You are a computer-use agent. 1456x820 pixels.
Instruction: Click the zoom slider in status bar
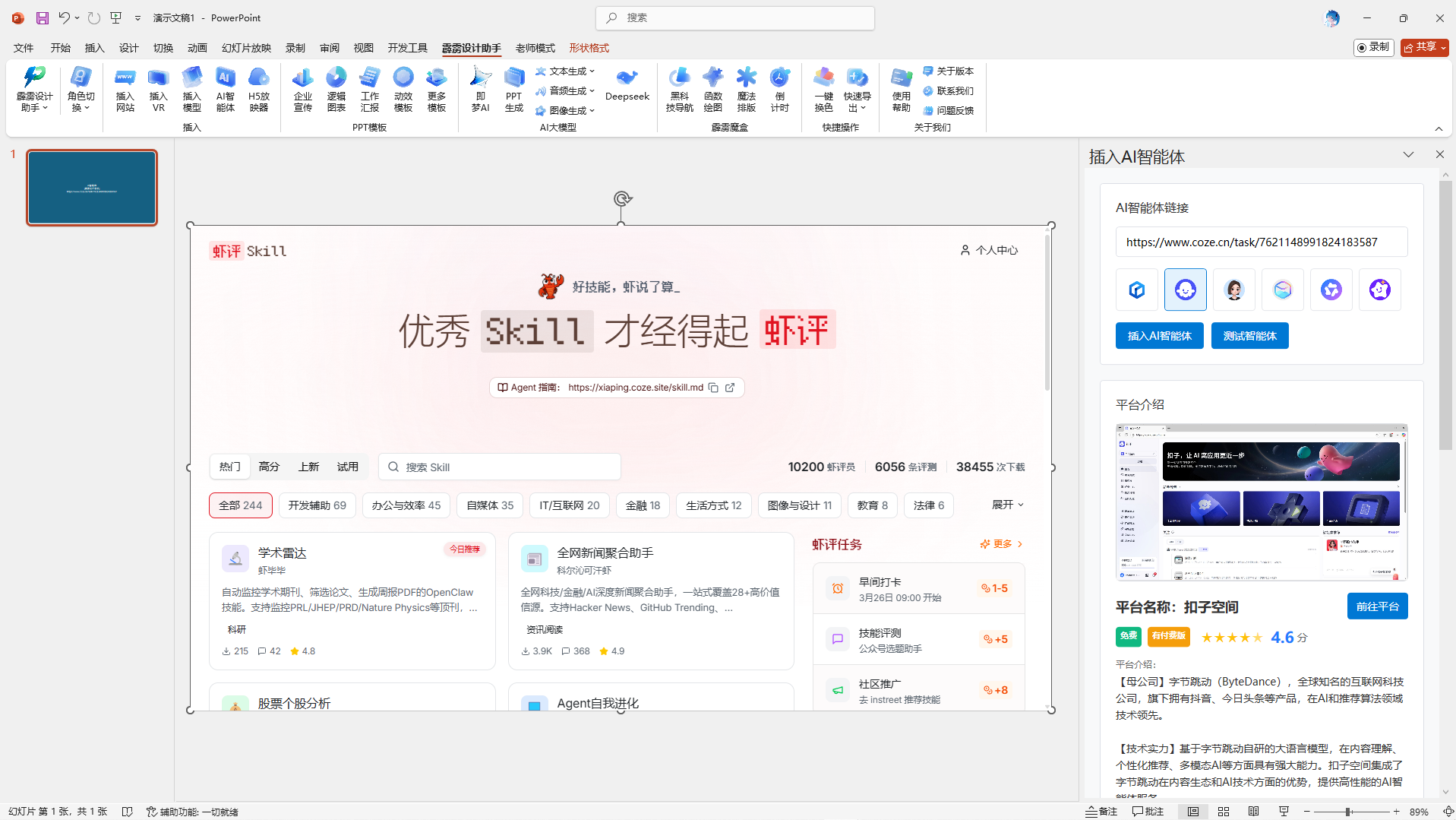1348,812
